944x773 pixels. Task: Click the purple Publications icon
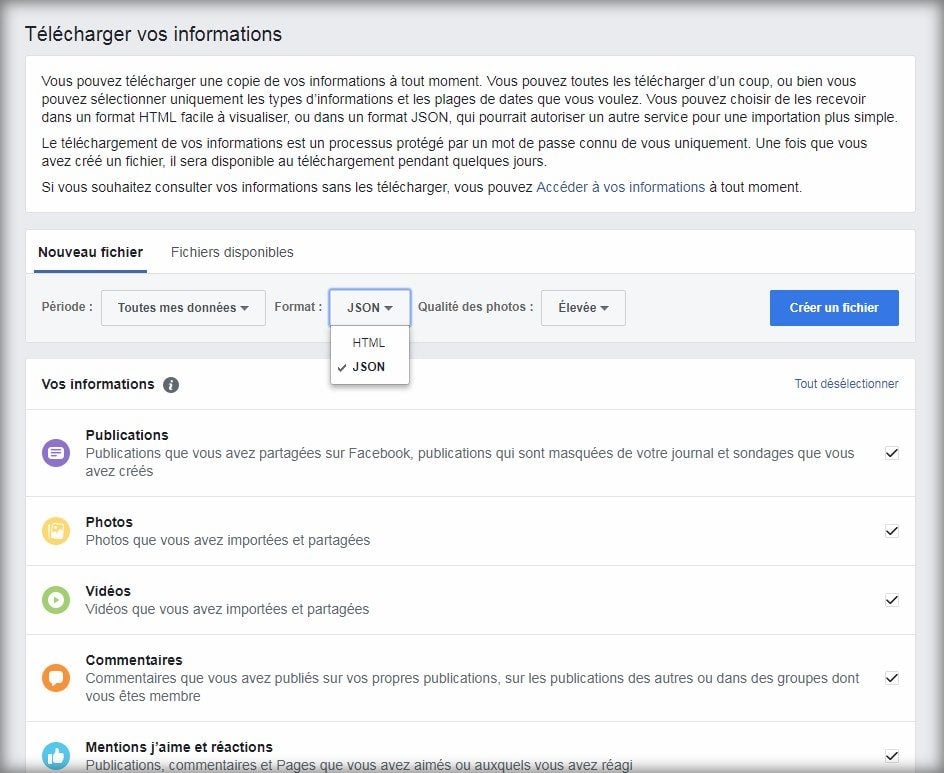click(x=56, y=453)
